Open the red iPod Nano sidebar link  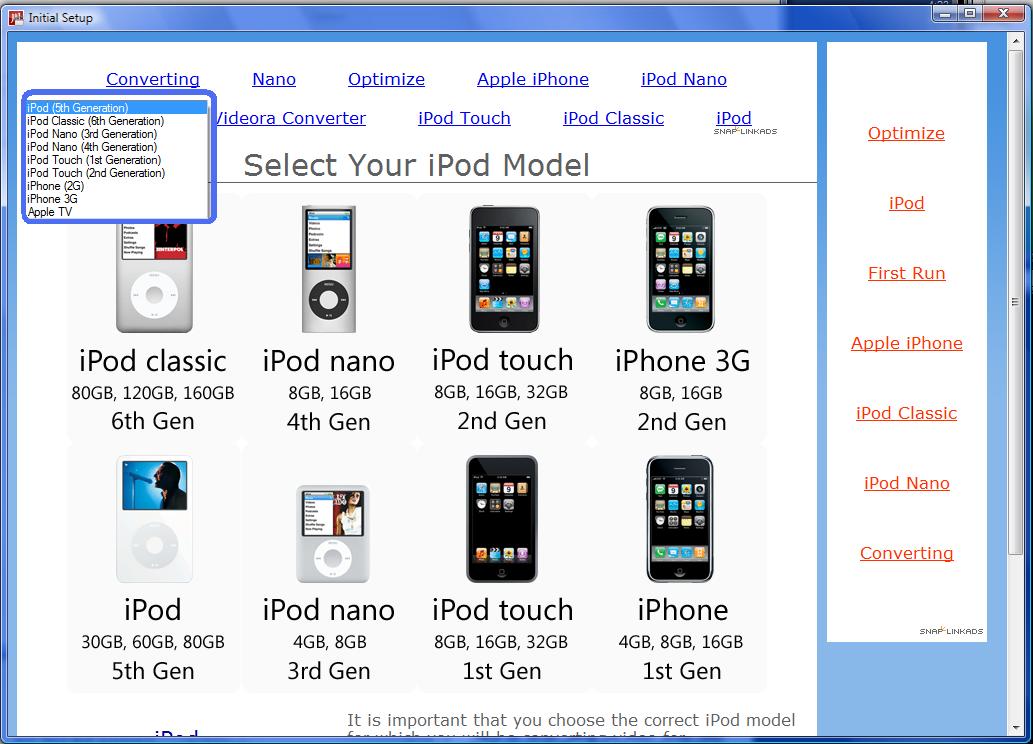click(x=907, y=483)
